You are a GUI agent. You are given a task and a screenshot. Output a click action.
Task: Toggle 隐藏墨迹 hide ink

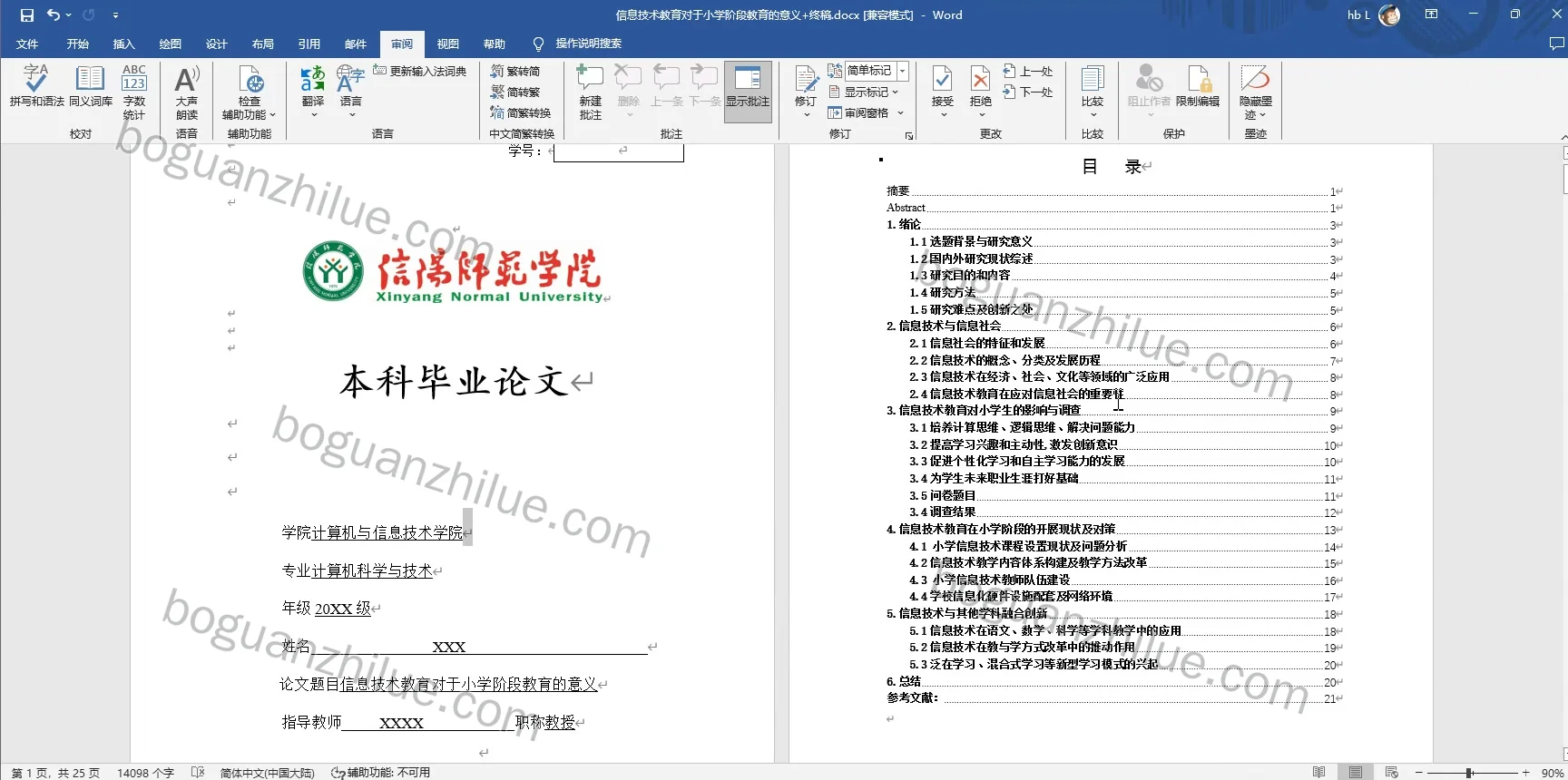[1256, 92]
